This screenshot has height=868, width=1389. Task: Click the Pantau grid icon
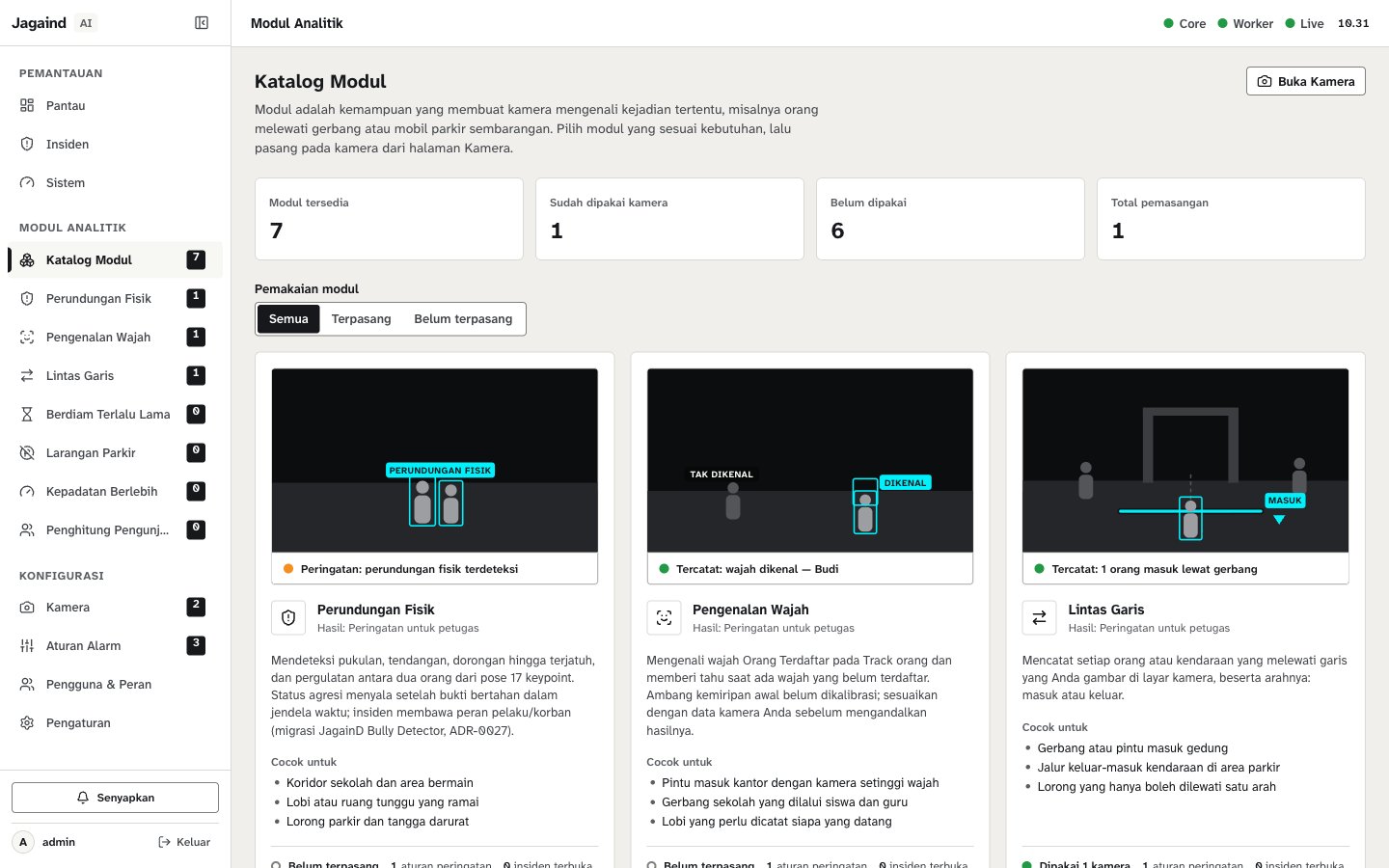27,106
